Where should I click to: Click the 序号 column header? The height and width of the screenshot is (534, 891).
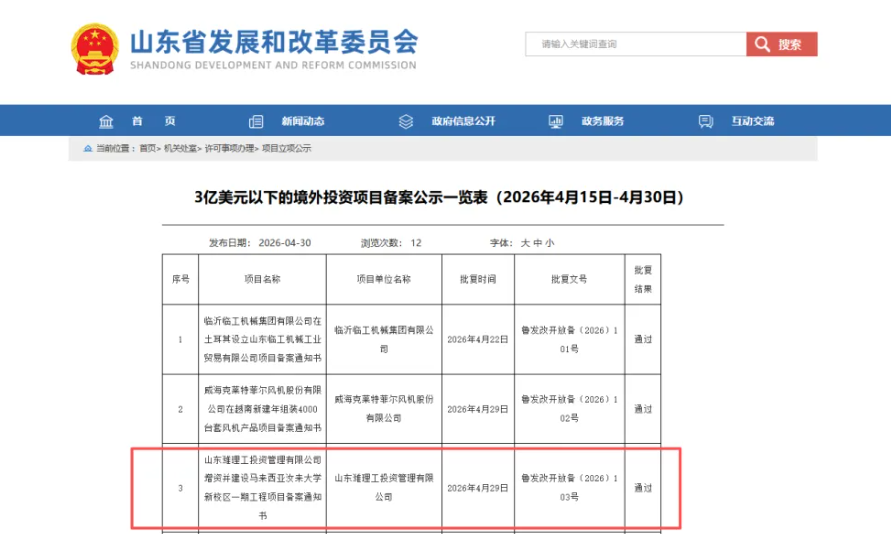[181, 279]
